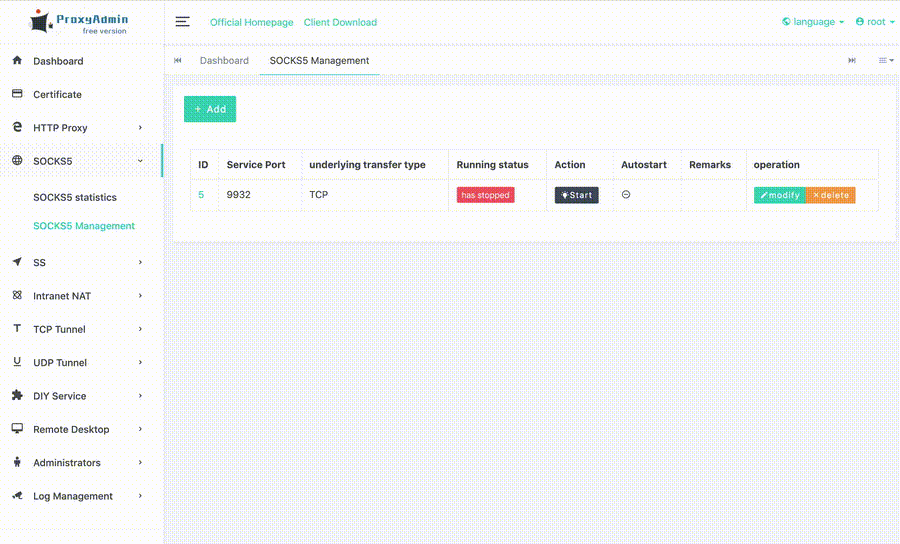Click the root user avatar icon
900x544 pixels.
pos(859,22)
